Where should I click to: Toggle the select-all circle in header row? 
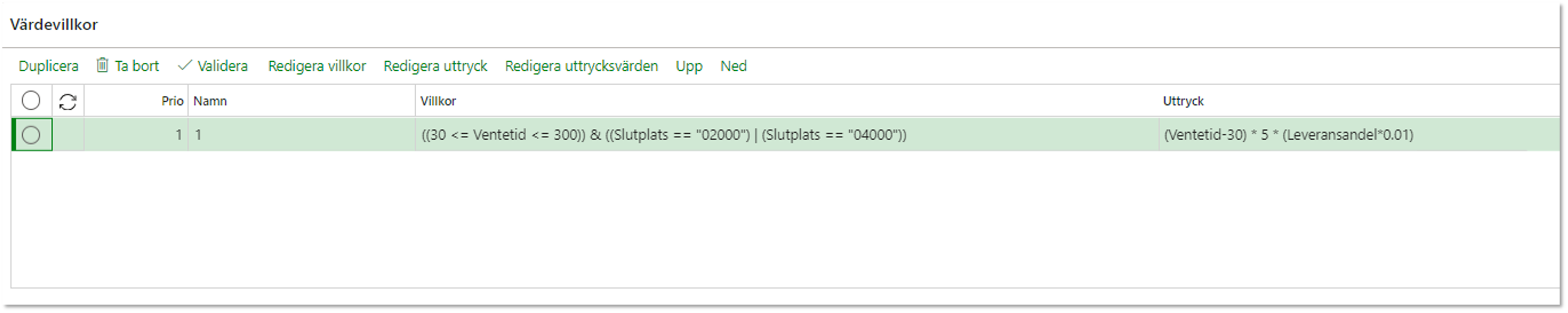[x=31, y=101]
